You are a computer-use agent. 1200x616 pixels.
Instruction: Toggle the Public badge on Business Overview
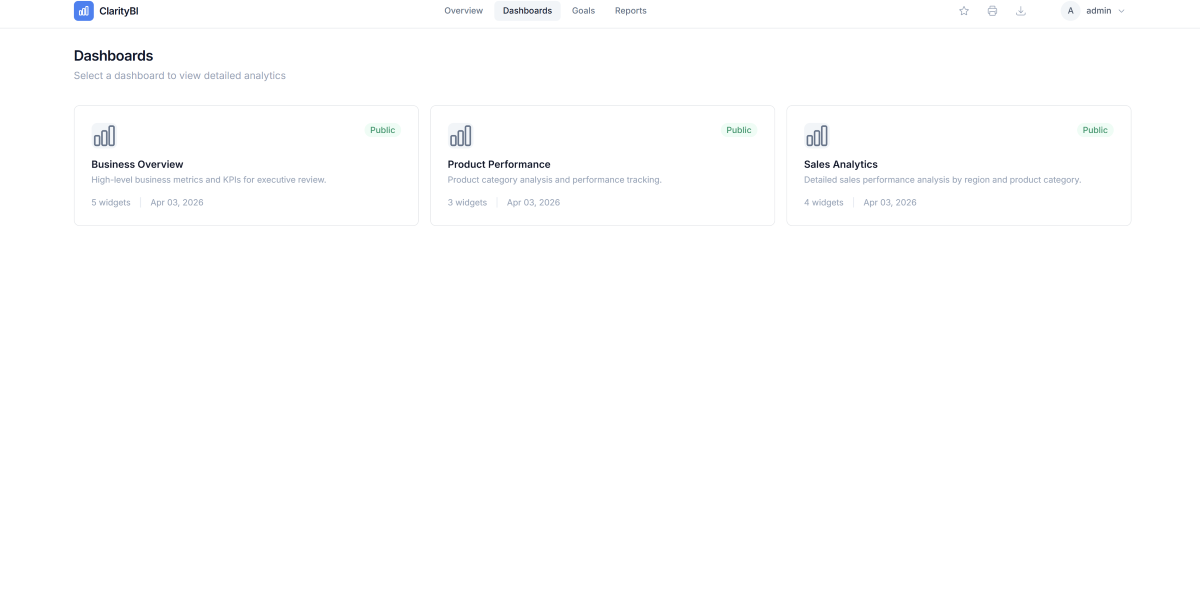click(x=382, y=129)
